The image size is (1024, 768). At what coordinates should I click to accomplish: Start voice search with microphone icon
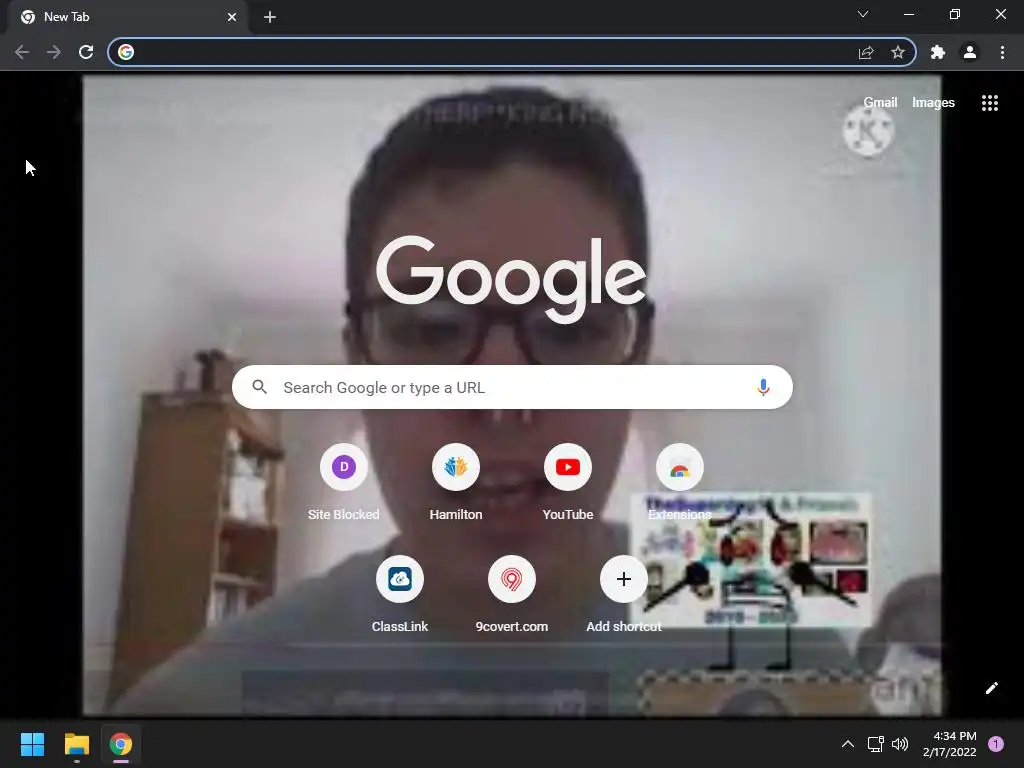coord(763,387)
